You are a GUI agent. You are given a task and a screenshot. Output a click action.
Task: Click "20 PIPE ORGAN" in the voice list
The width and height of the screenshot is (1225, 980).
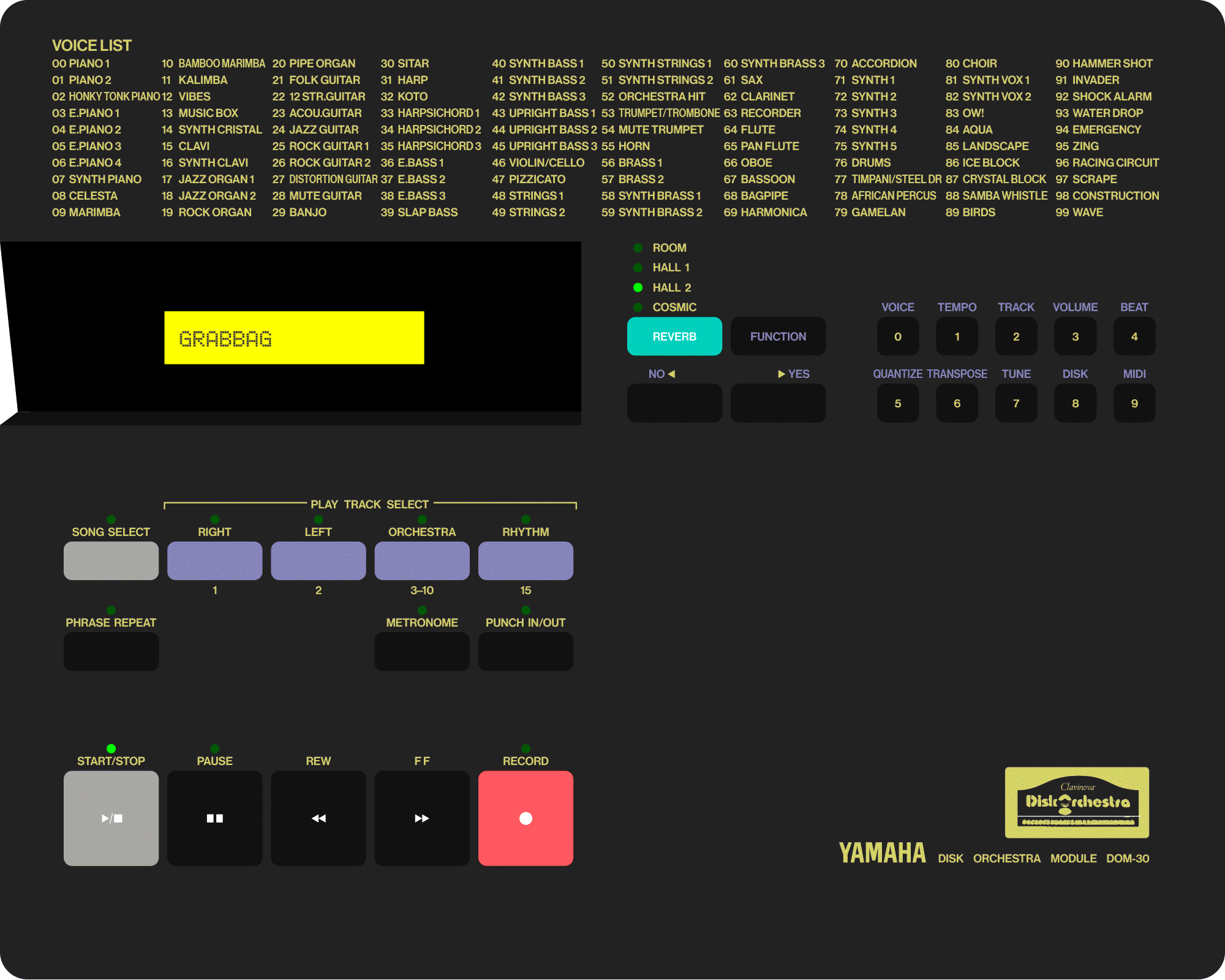314,64
